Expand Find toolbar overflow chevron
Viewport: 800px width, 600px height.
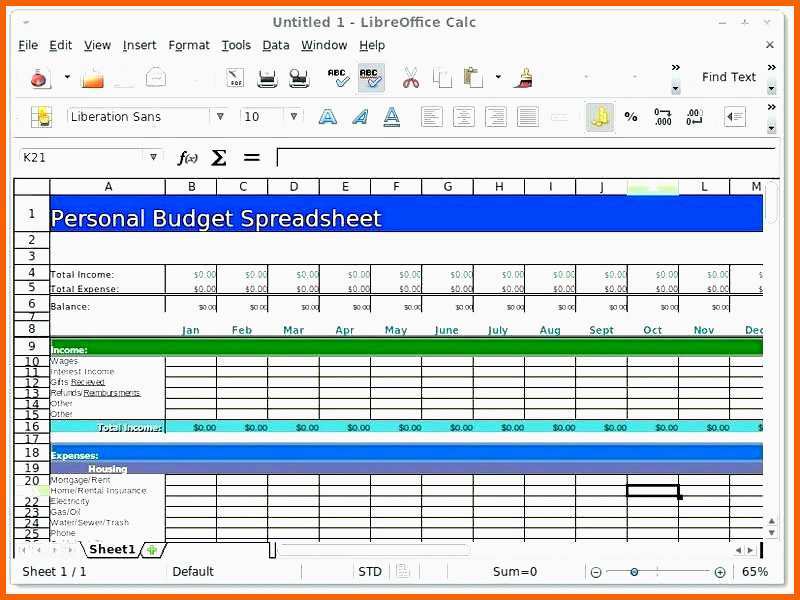pyautogui.click(x=771, y=67)
